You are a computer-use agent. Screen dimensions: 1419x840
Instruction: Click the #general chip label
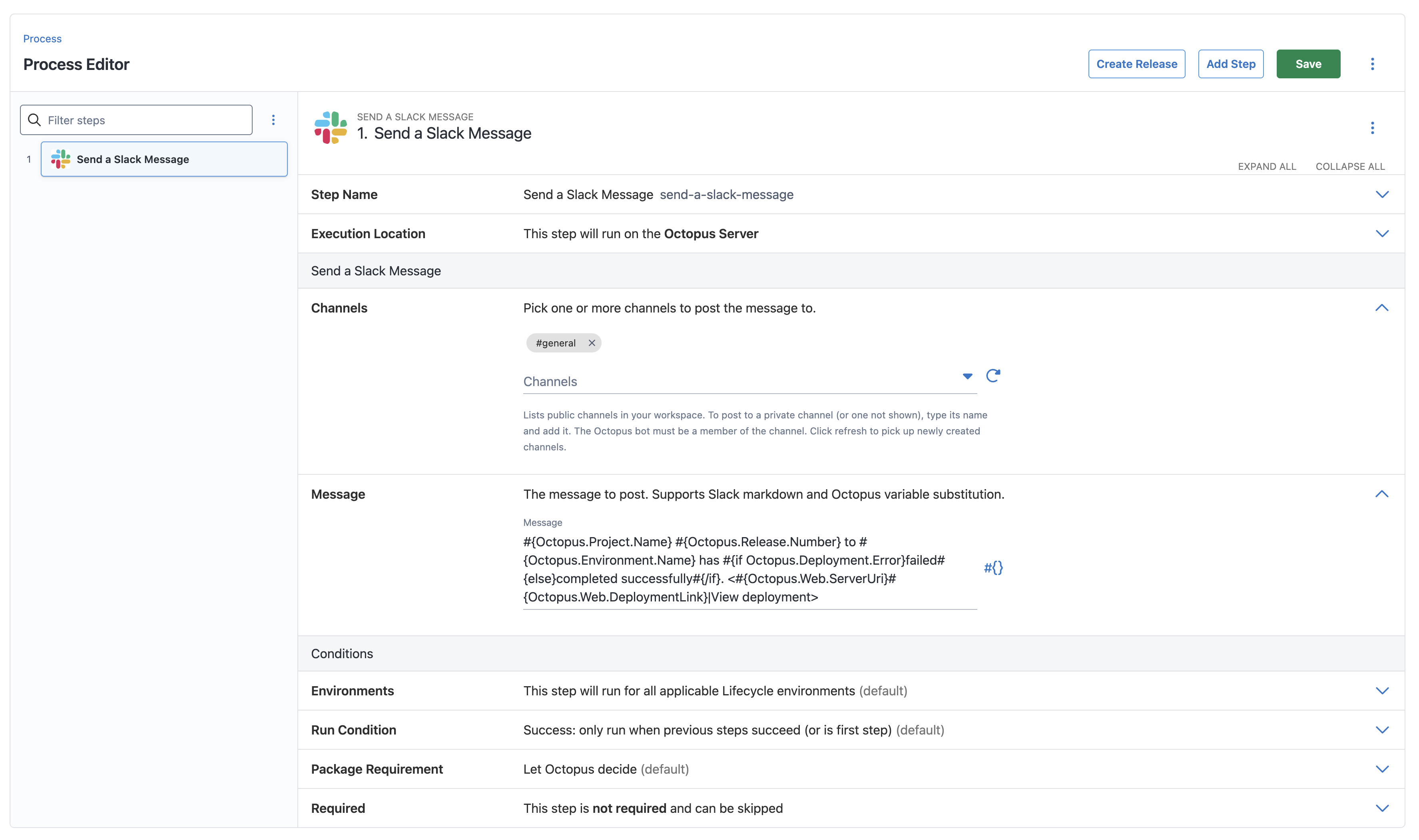tap(555, 343)
